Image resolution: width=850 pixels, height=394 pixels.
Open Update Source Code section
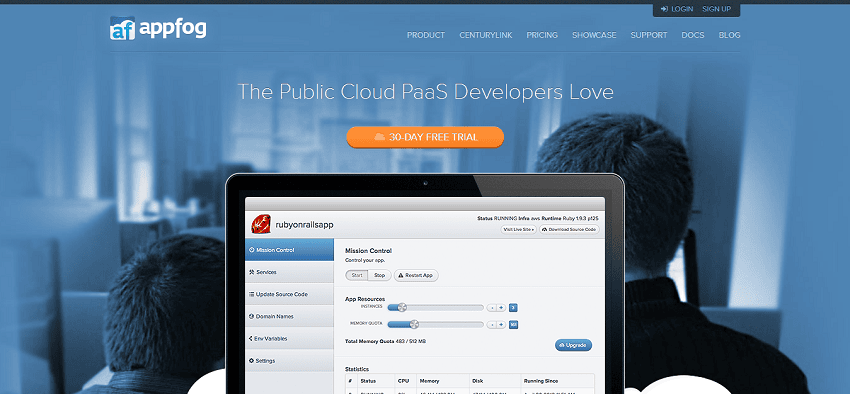[289, 294]
